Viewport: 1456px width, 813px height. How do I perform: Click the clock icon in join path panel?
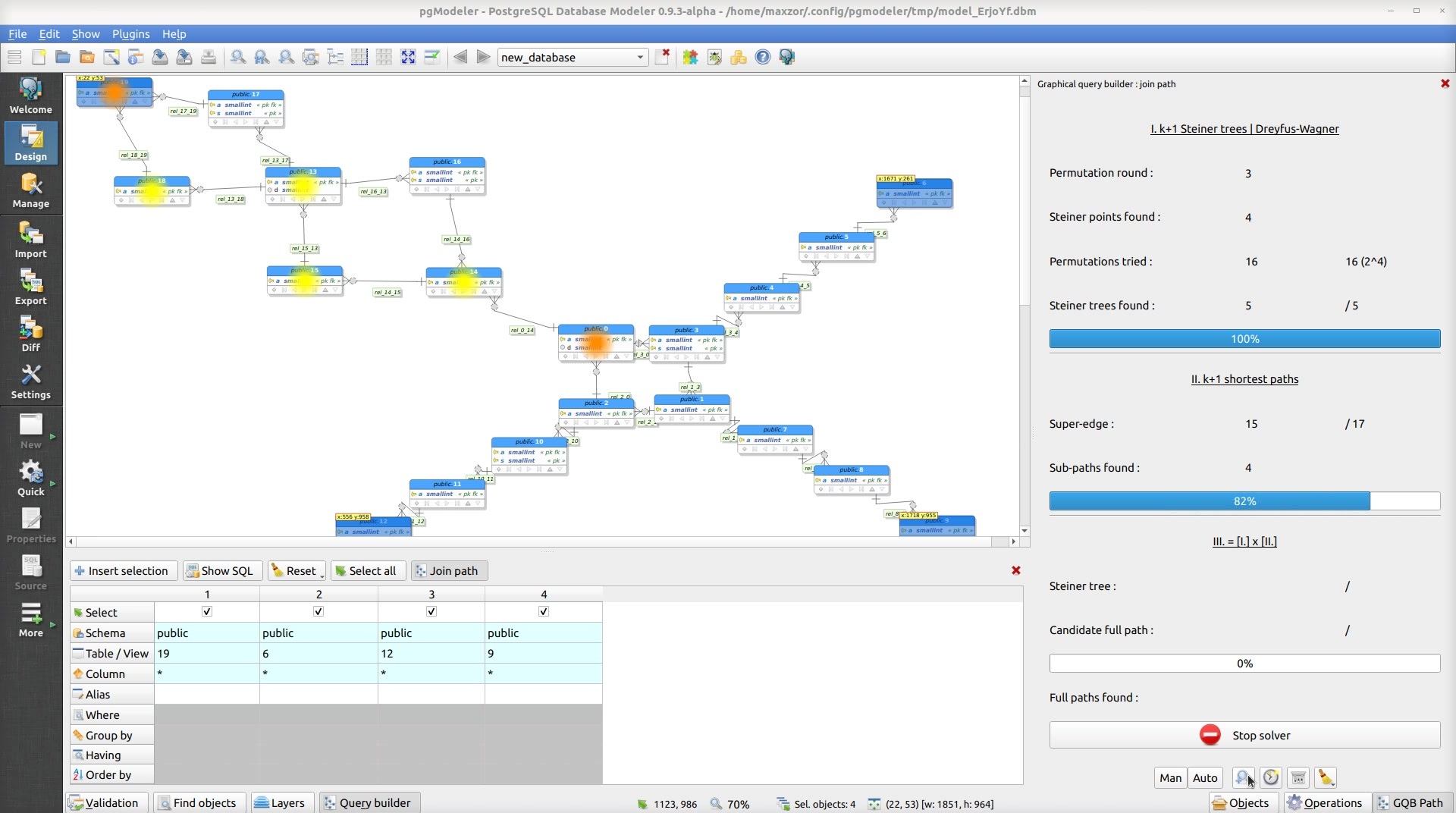click(x=1271, y=777)
